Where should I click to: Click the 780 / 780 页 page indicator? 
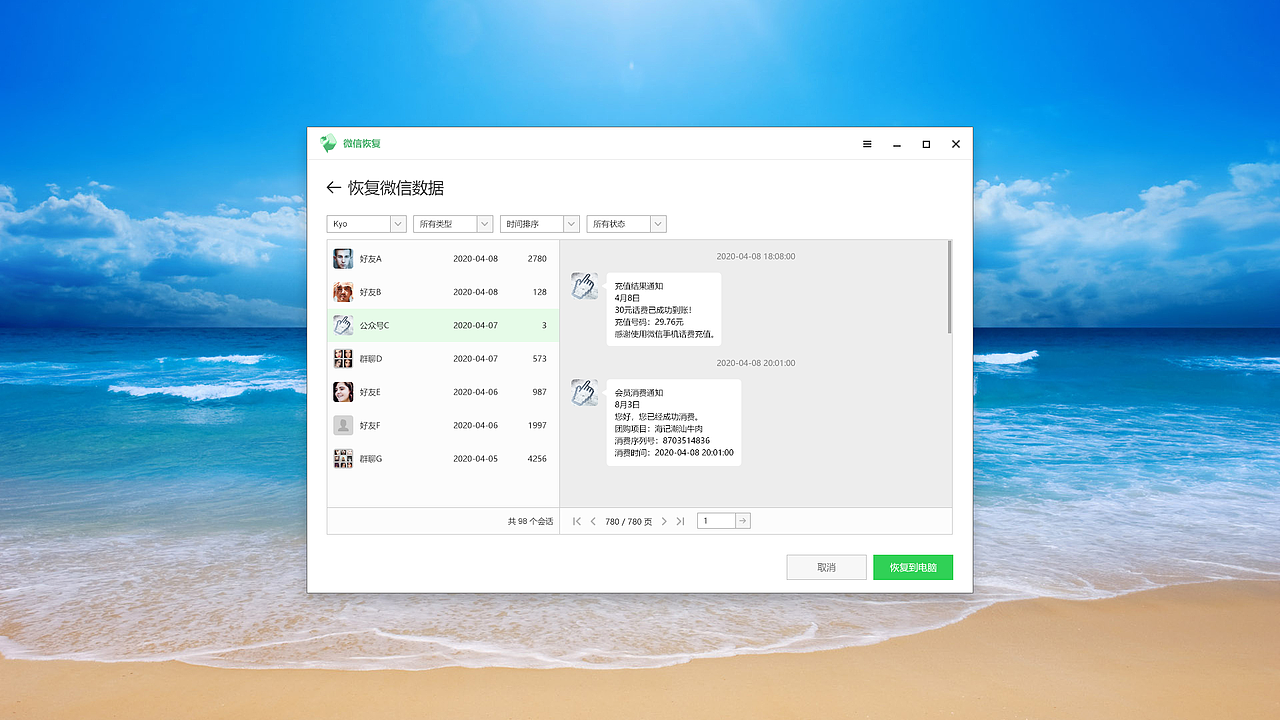pyautogui.click(x=629, y=521)
